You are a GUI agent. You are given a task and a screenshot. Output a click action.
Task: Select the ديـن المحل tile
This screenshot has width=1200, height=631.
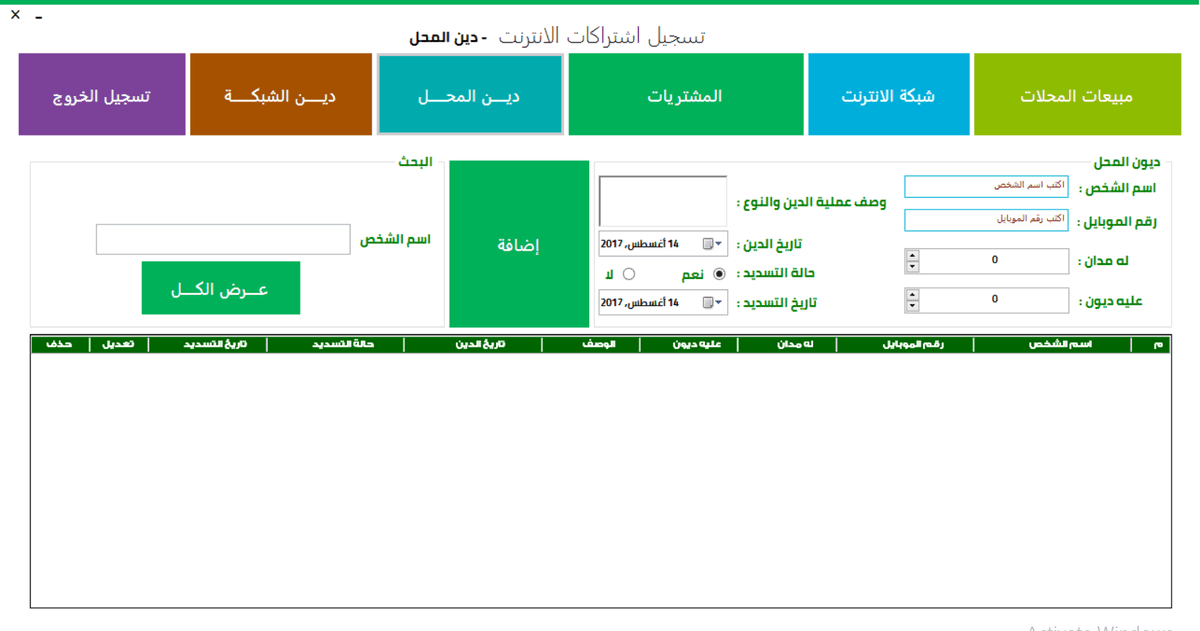tap(469, 94)
